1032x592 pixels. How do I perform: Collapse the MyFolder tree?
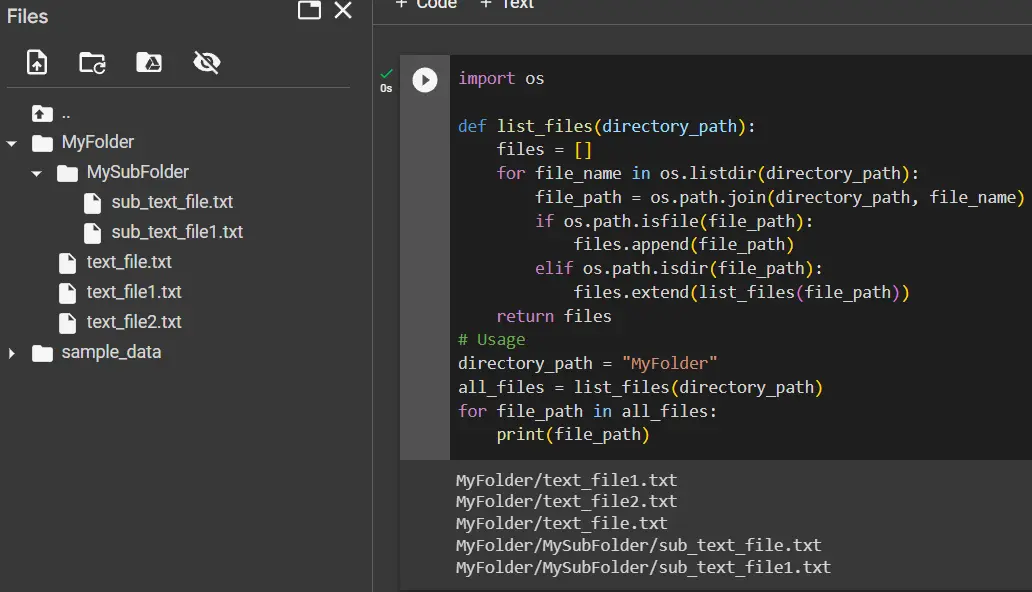[12, 142]
